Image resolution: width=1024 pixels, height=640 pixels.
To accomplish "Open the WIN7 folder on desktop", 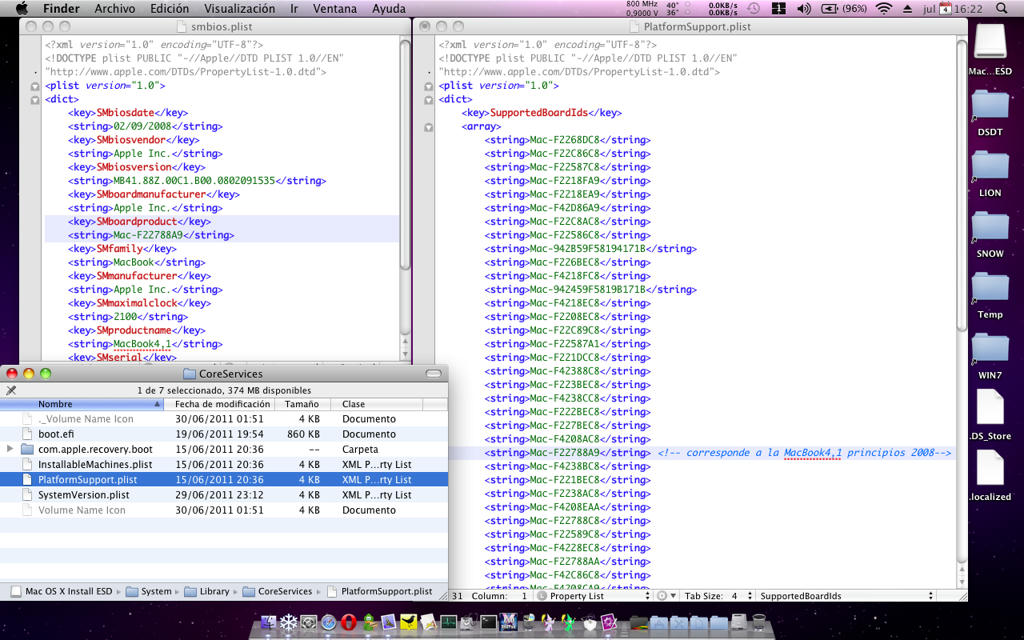I will click(x=990, y=357).
